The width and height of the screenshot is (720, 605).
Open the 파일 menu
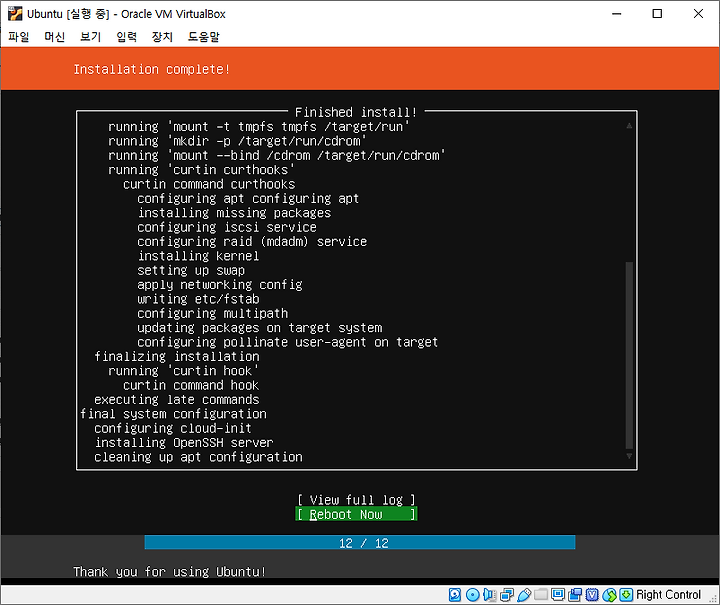pyautogui.click(x=19, y=37)
